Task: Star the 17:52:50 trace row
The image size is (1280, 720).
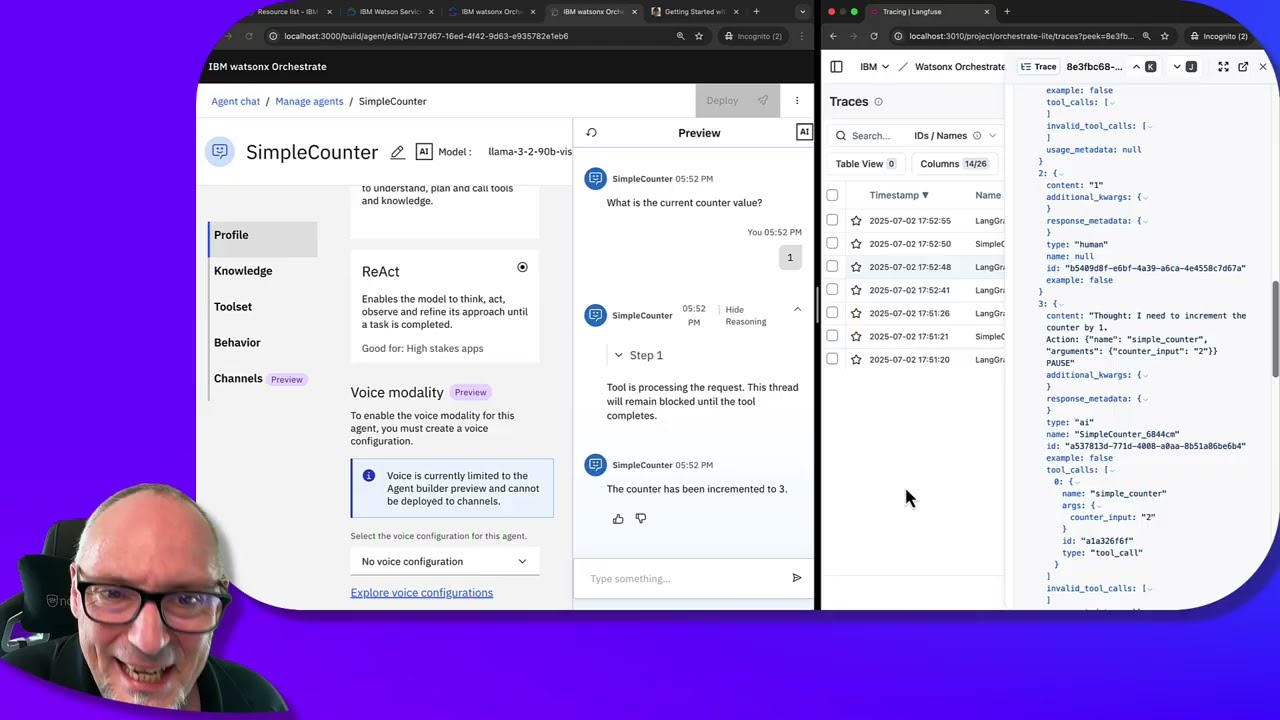Action: coord(856,244)
